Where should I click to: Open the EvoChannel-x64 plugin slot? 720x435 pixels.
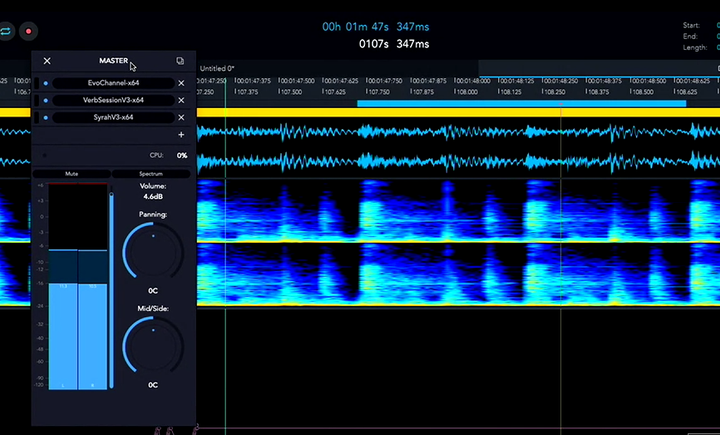pos(114,83)
